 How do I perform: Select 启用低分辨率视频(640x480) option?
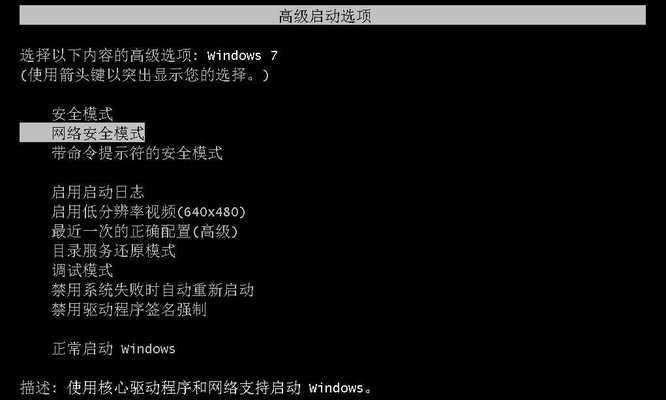(149, 211)
